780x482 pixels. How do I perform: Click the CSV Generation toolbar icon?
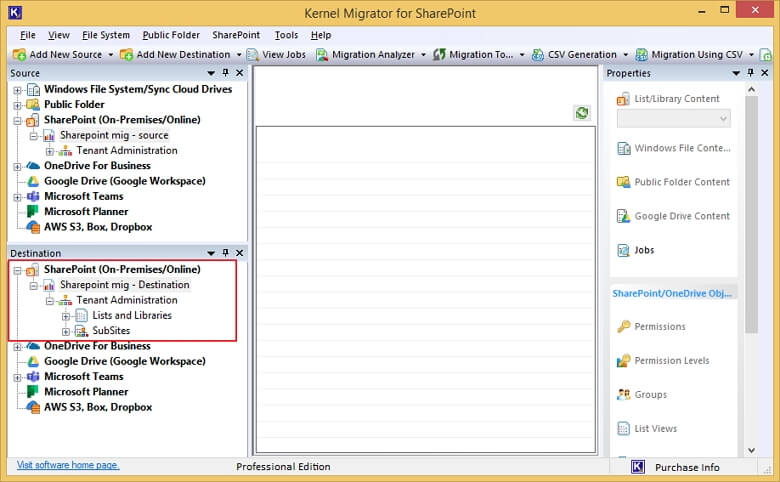538,55
